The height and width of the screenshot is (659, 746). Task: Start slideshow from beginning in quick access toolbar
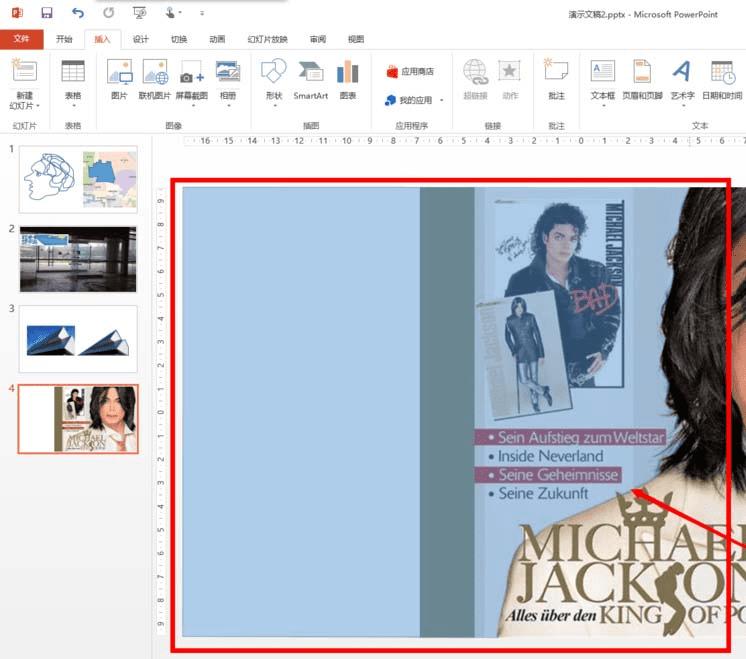point(139,13)
